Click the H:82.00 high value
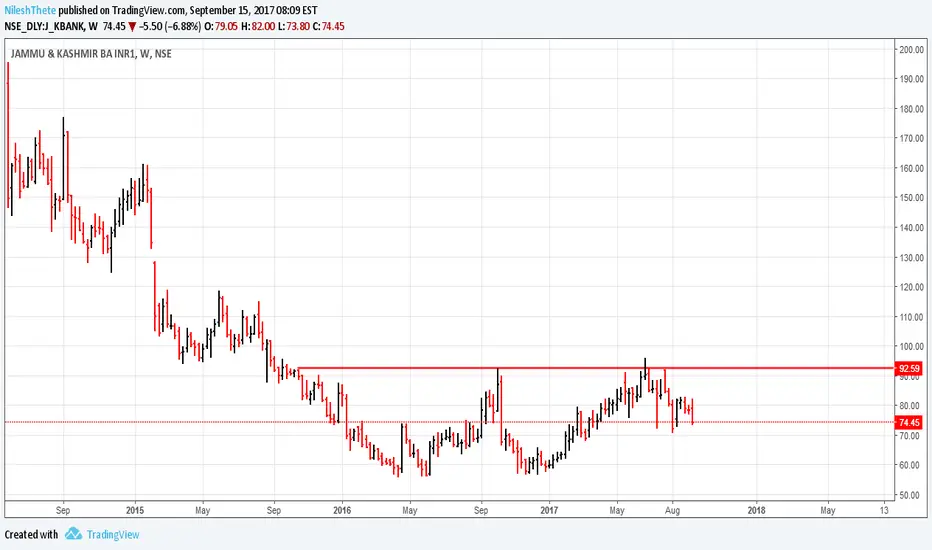Viewport: 932px width, 550px height. click(258, 26)
